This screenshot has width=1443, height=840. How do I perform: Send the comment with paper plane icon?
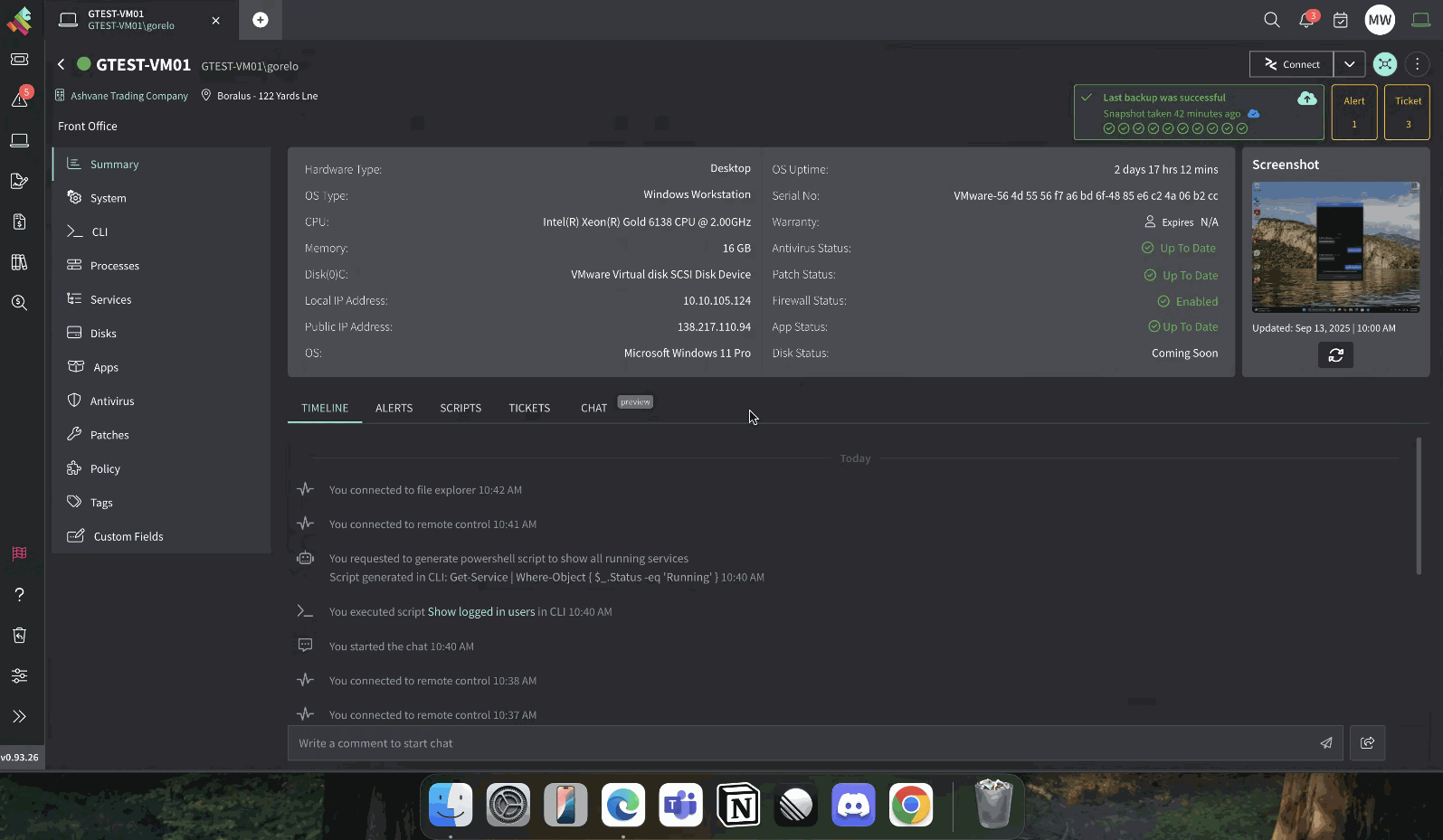1325,743
